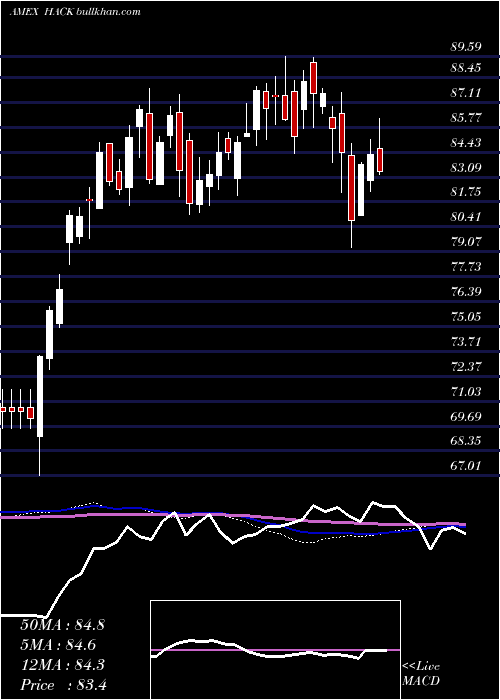Click the 71.03 price axis label
This screenshot has width=500, height=700.
tap(466, 392)
